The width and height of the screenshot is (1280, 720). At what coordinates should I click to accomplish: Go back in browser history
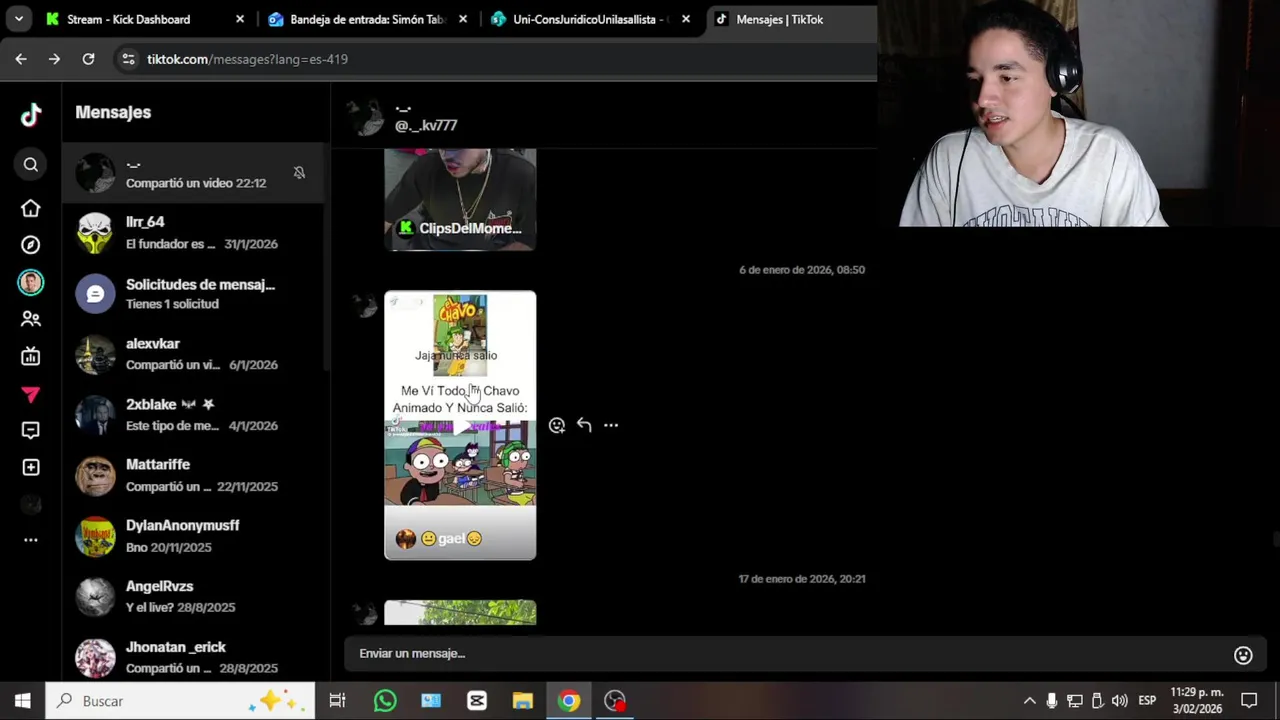(x=21, y=59)
